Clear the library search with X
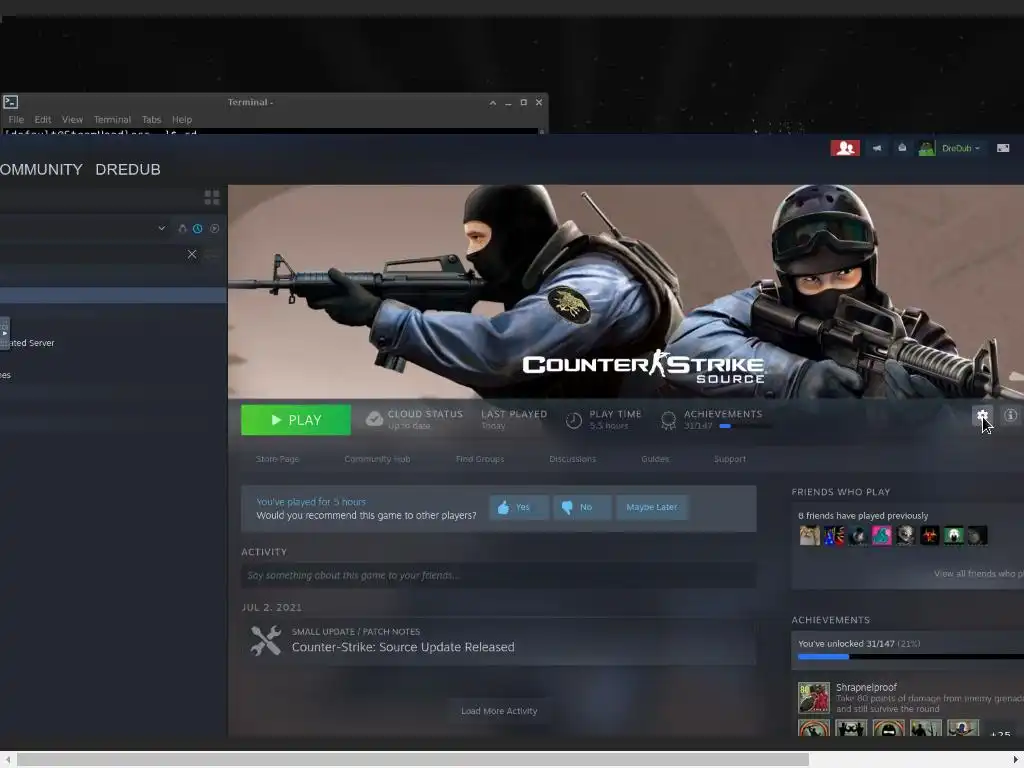Screen dimensions: 1024x768 click(x=191, y=254)
